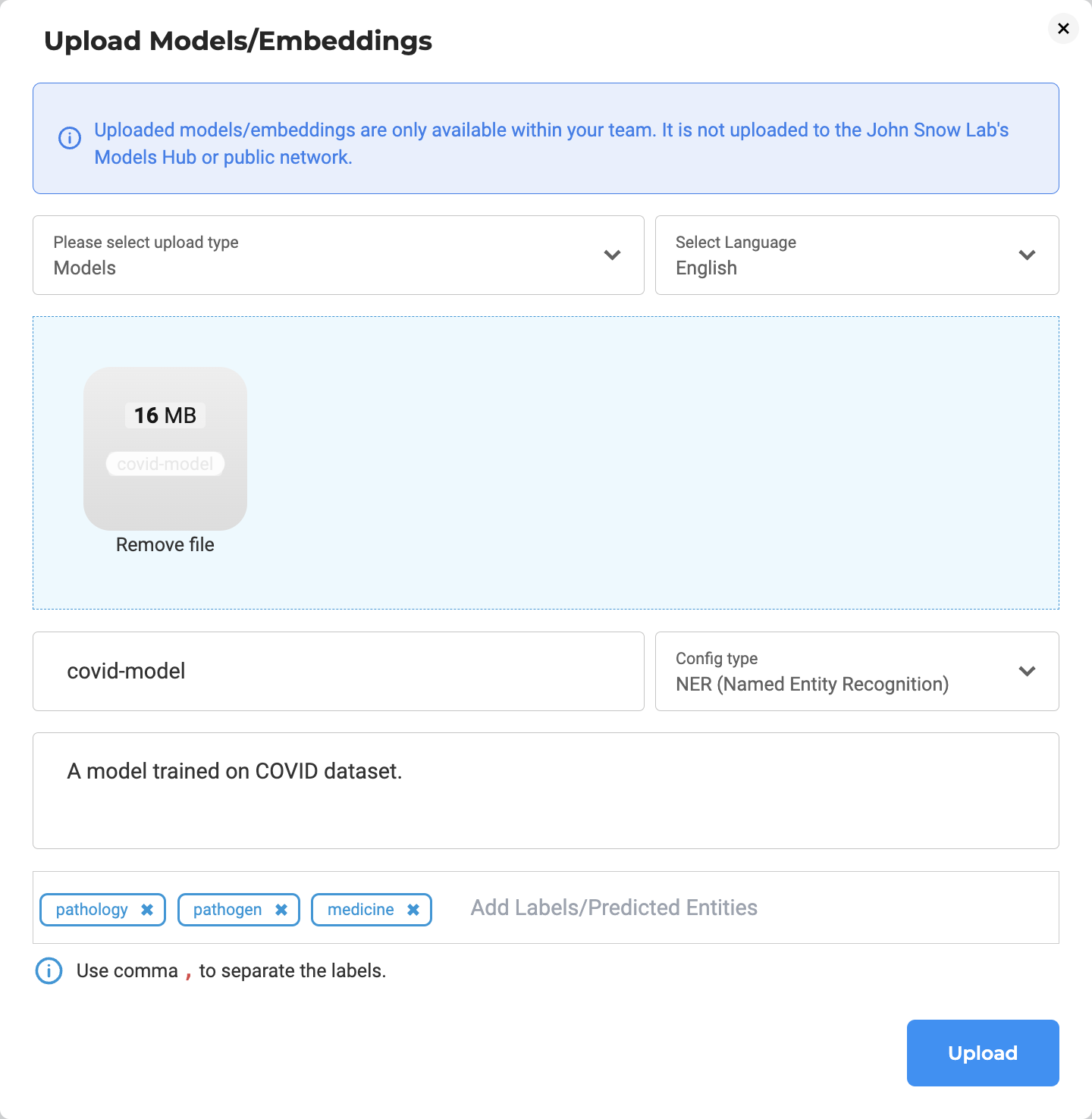Click the Upload button
The image size is (1092, 1119).
pos(983,1053)
